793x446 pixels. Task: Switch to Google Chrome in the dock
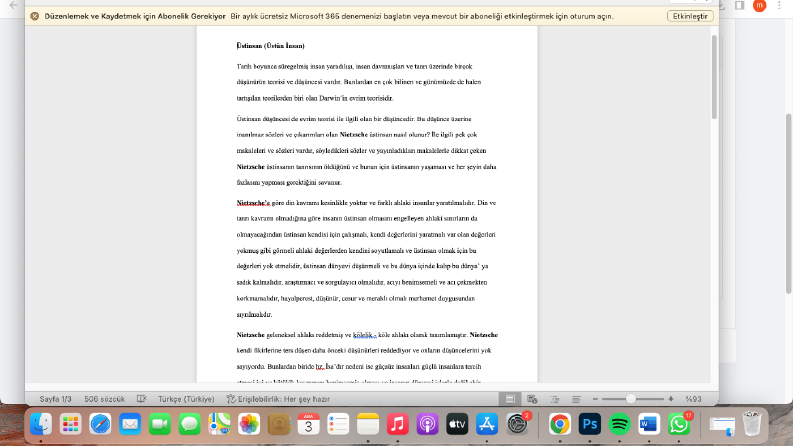560,424
